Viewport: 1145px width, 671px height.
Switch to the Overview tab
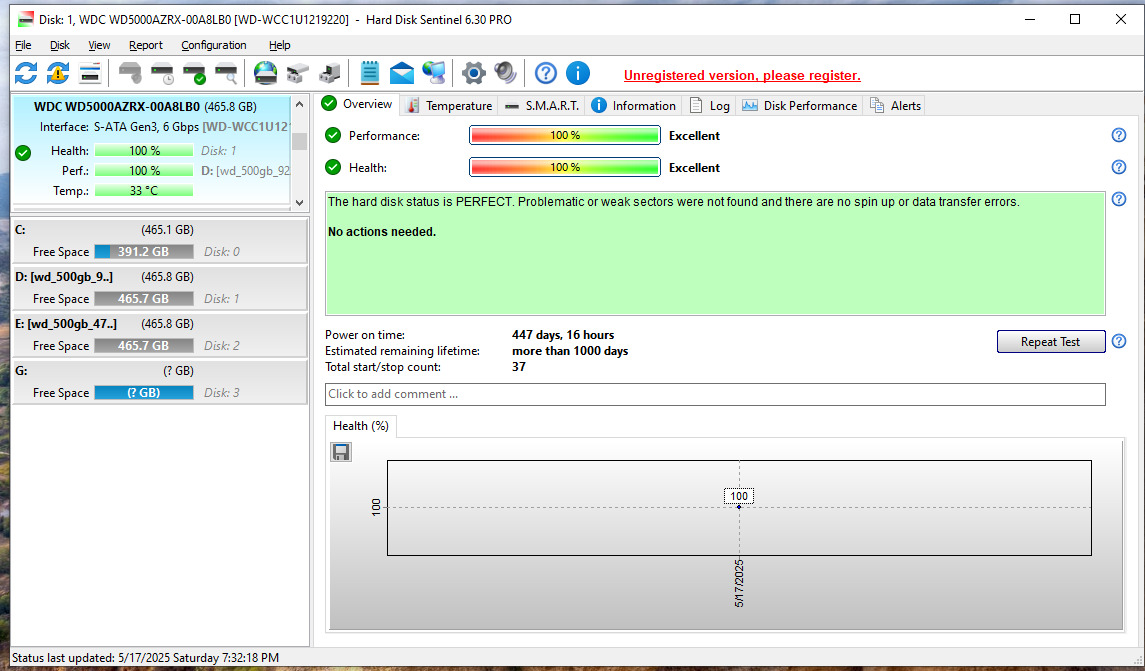pos(358,104)
